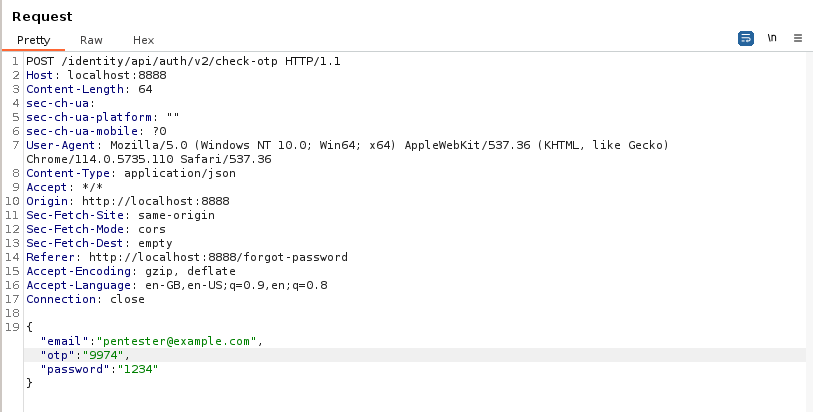Open the Hex tab

click(x=143, y=40)
